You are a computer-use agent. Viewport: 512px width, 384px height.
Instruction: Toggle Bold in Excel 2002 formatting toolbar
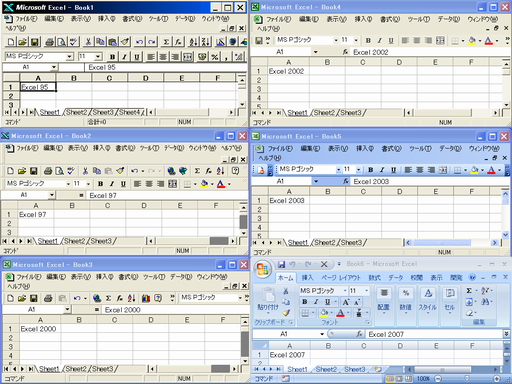click(x=368, y=41)
